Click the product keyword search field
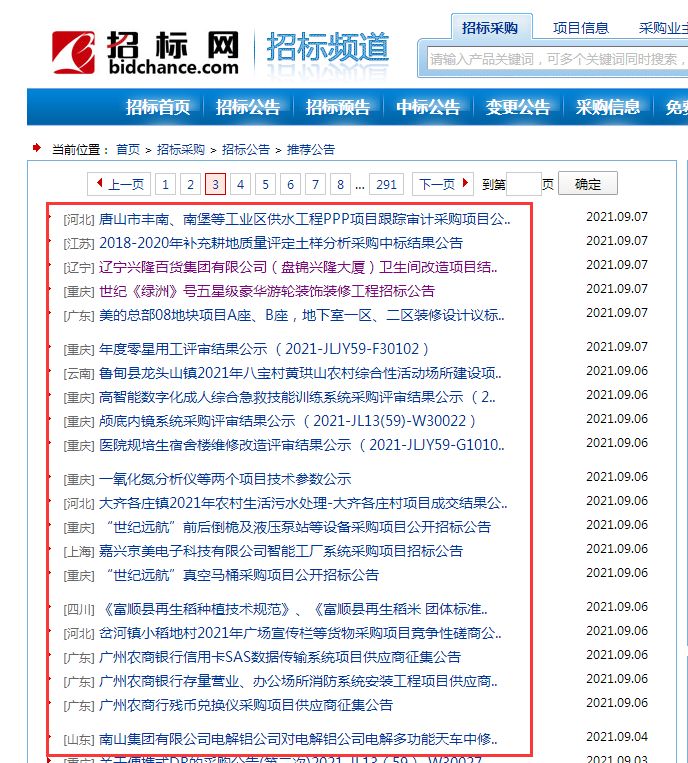688x763 pixels. tap(558, 59)
